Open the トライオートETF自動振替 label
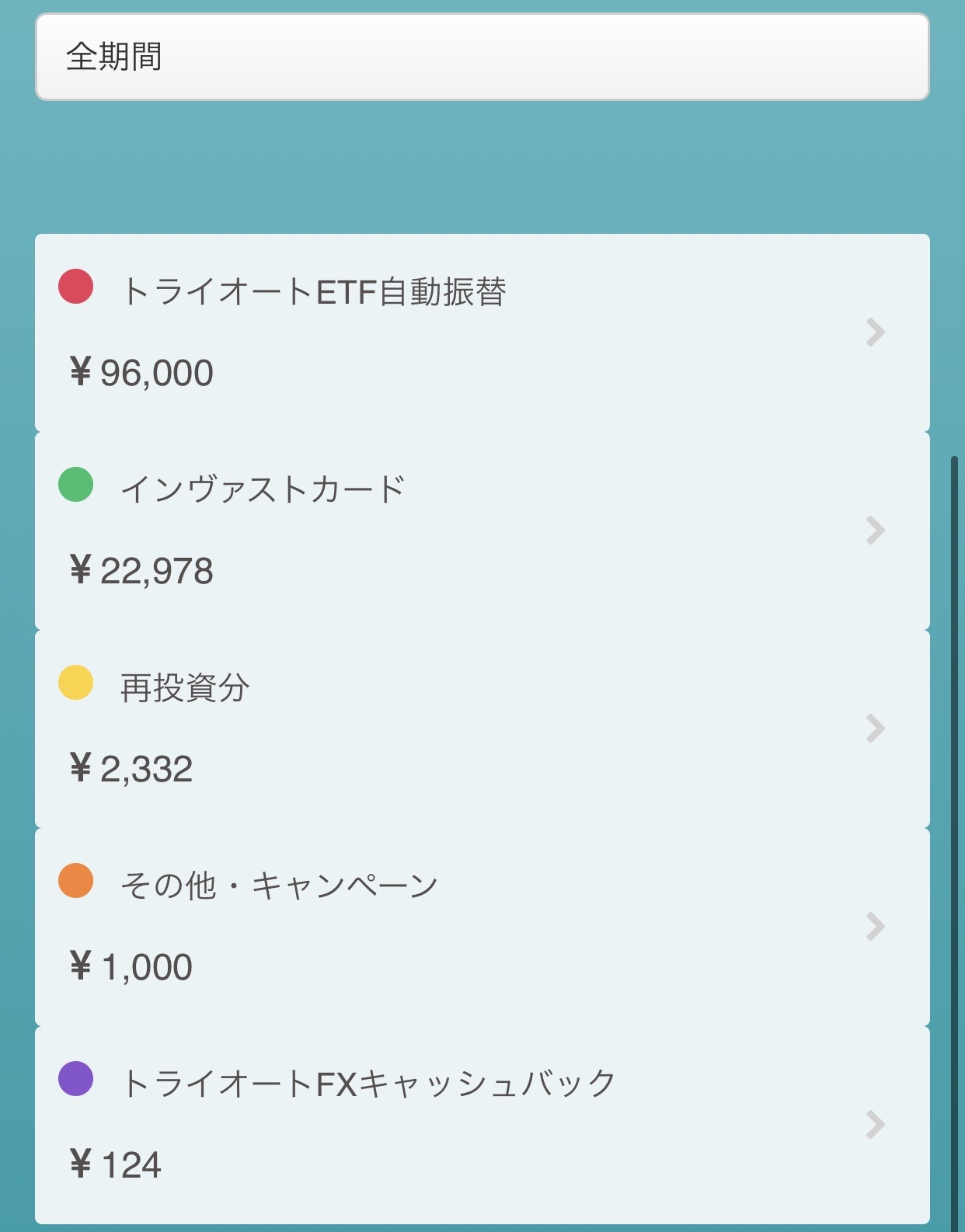The height and width of the screenshot is (1232, 965). tap(314, 292)
